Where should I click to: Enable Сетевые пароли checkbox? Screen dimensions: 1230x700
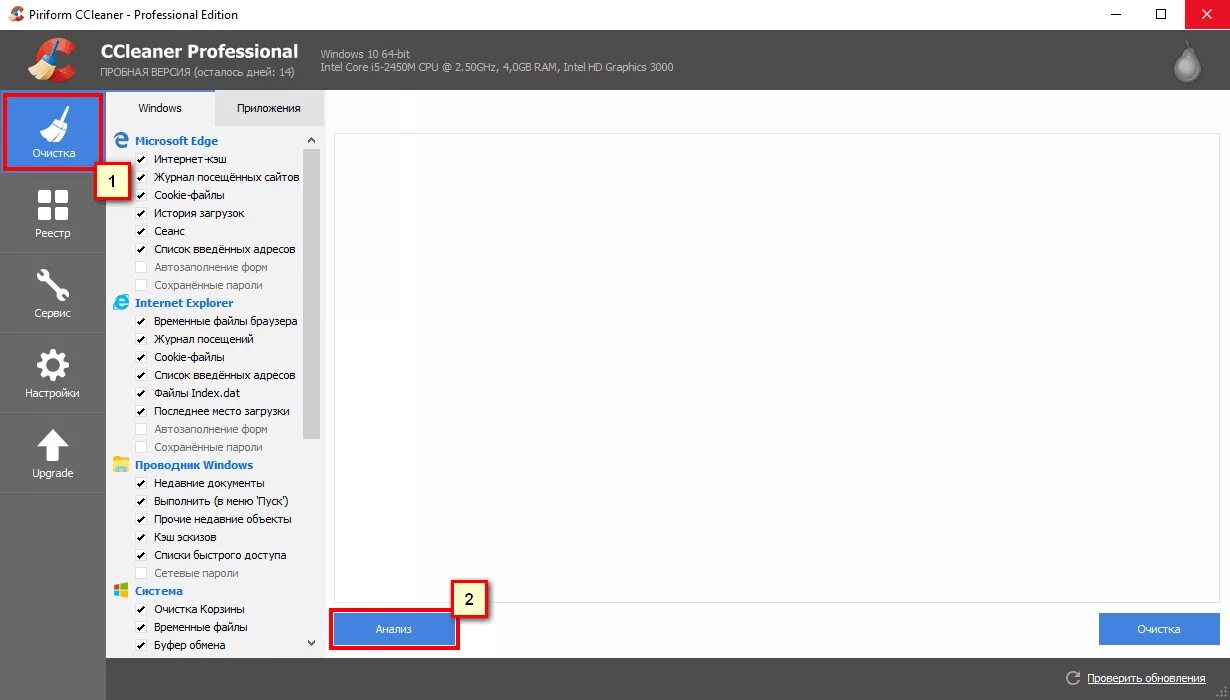[141, 573]
